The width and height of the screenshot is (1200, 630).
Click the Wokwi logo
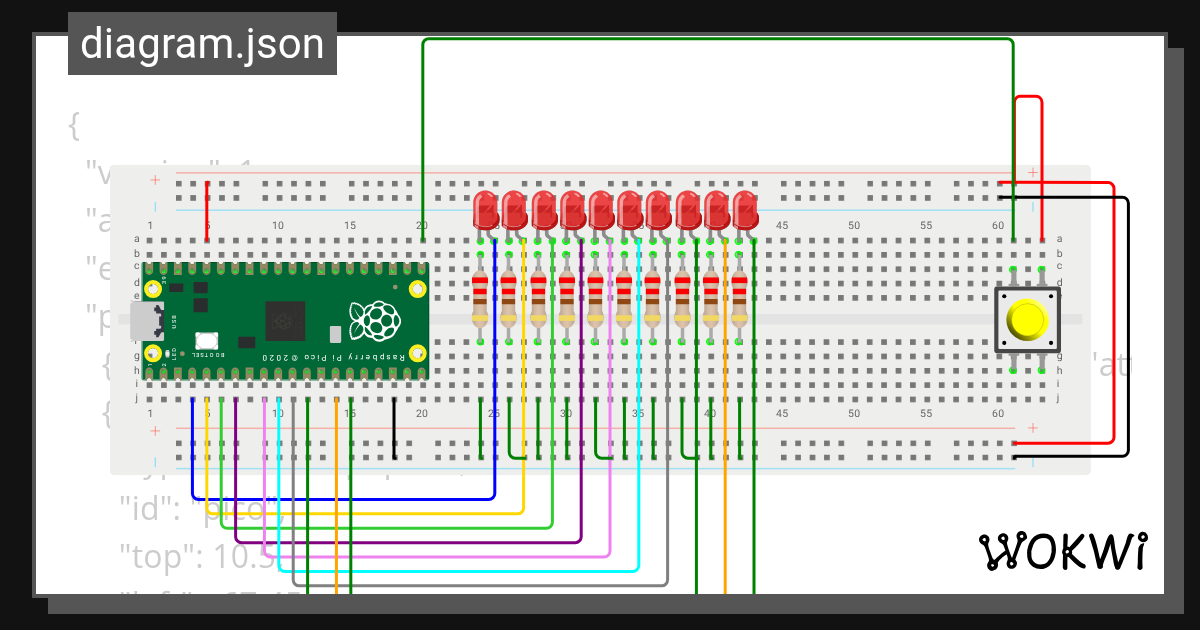click(x=1063, y=552)
